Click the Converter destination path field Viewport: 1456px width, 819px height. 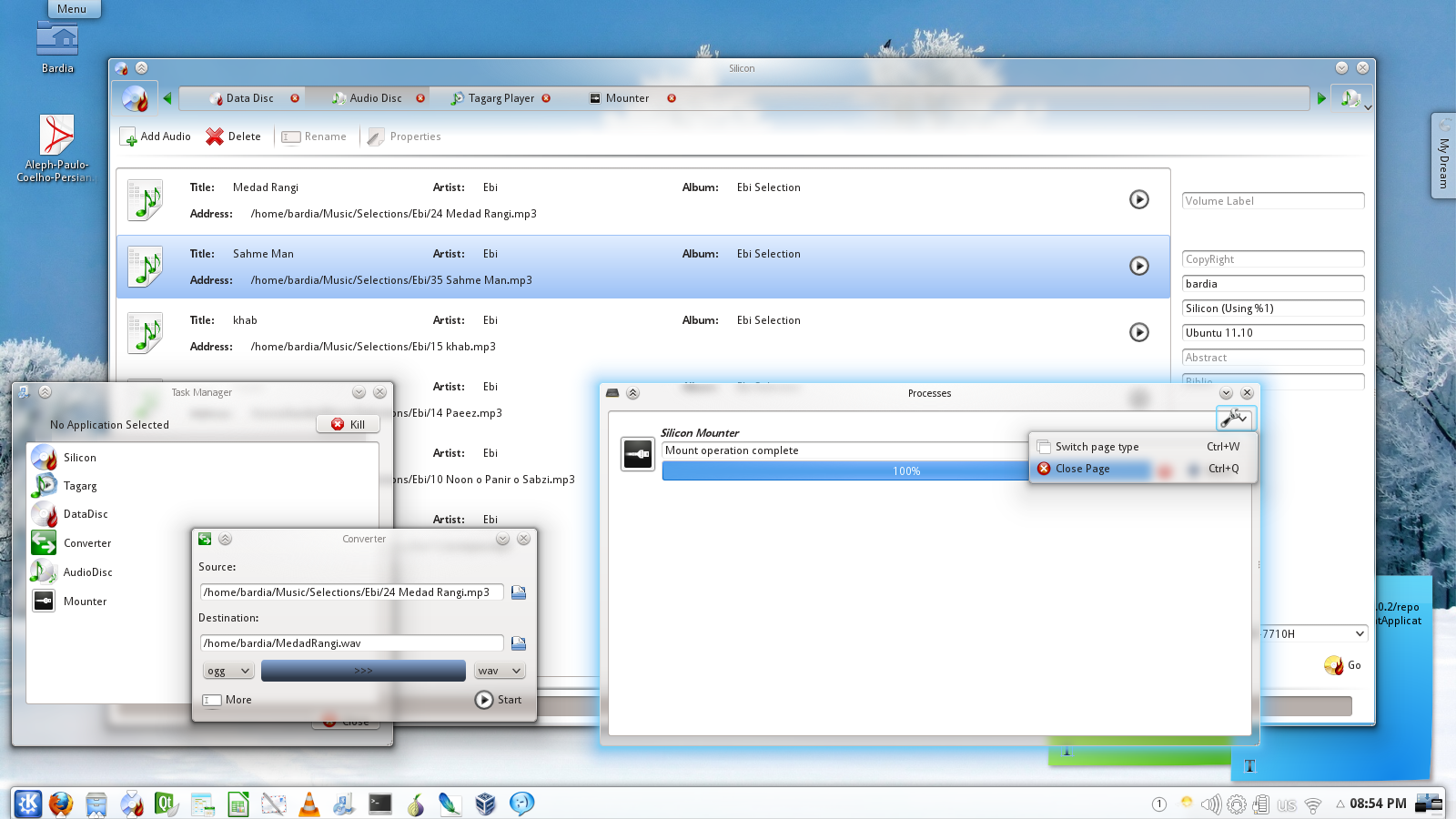click(351, 643)
